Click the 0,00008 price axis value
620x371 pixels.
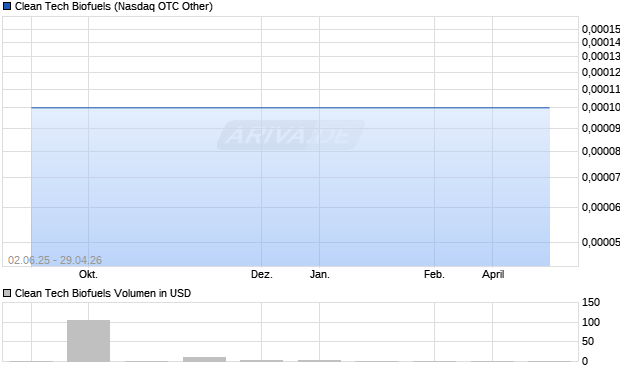[601, 151]
